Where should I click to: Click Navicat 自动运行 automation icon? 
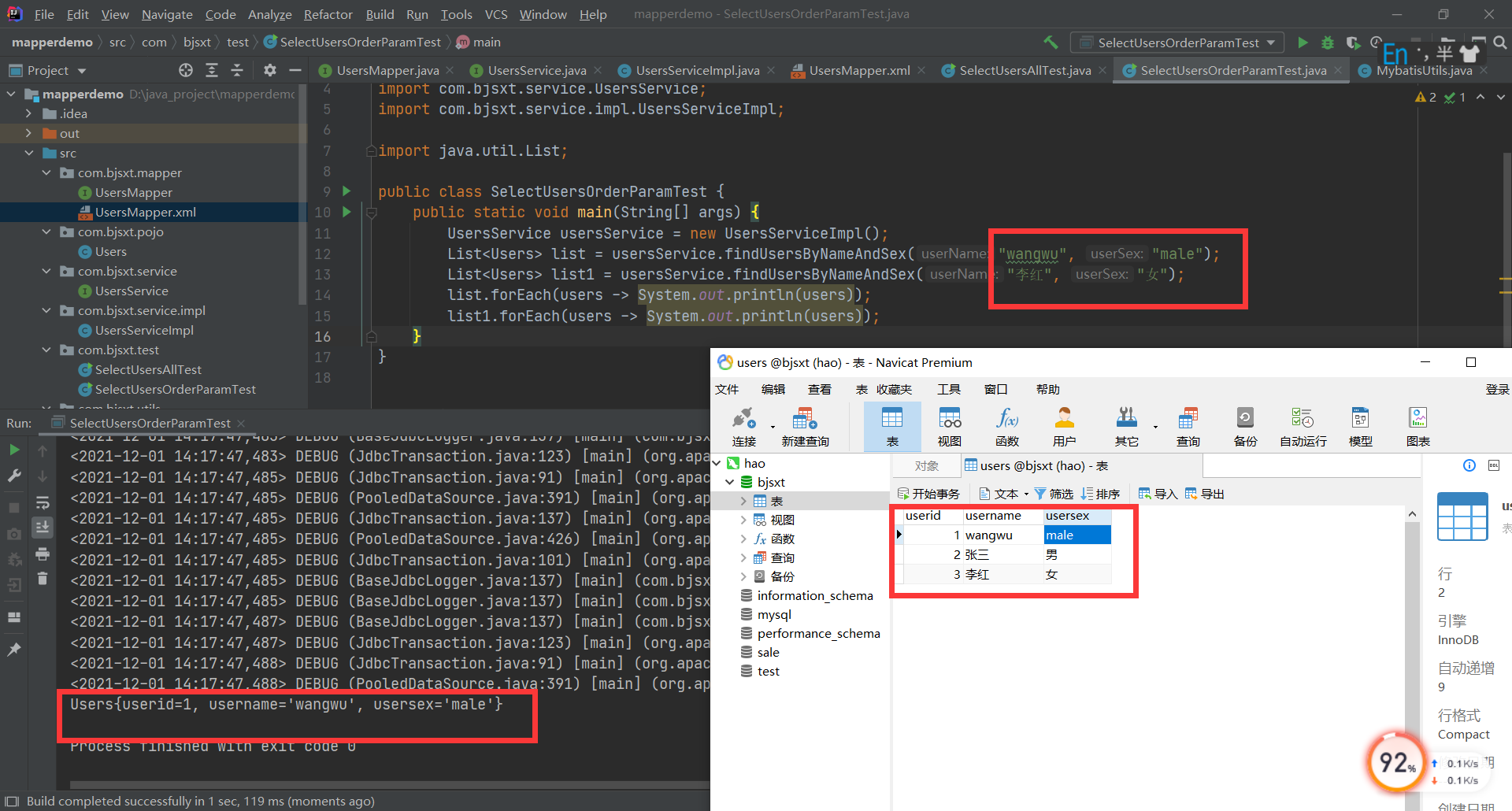[x=1303, y=427]
